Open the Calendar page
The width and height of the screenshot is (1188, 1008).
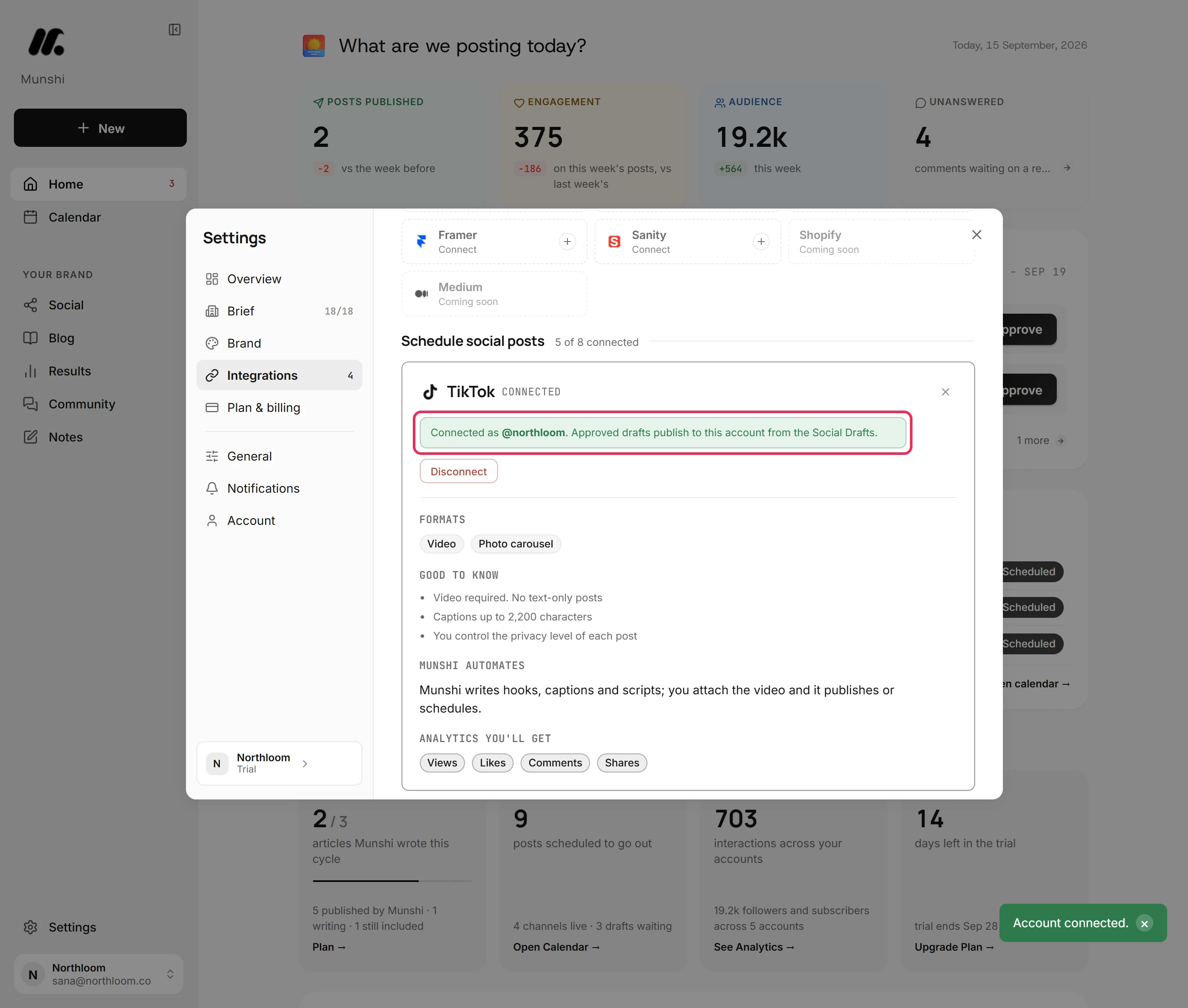click(98, 217)
